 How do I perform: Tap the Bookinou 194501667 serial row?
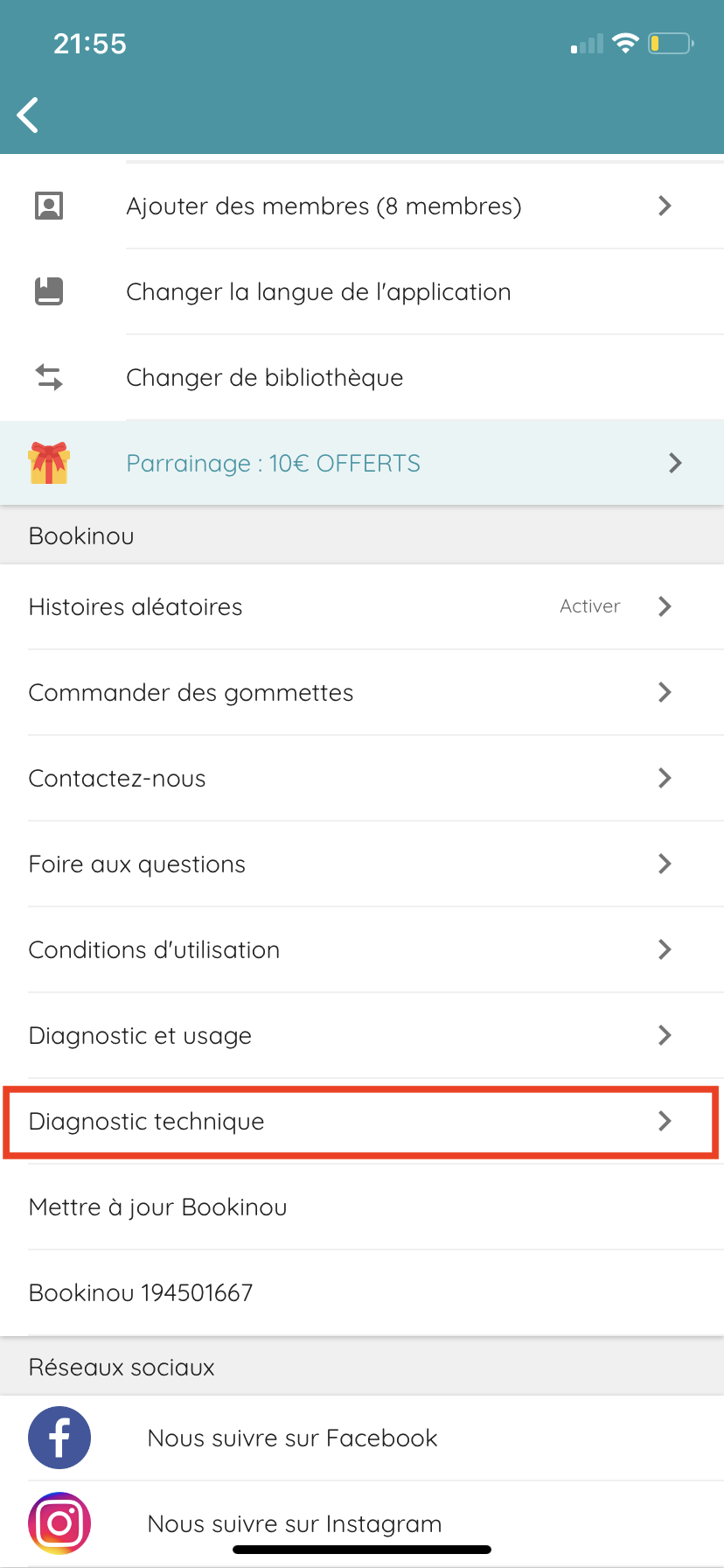point(362,1292)
